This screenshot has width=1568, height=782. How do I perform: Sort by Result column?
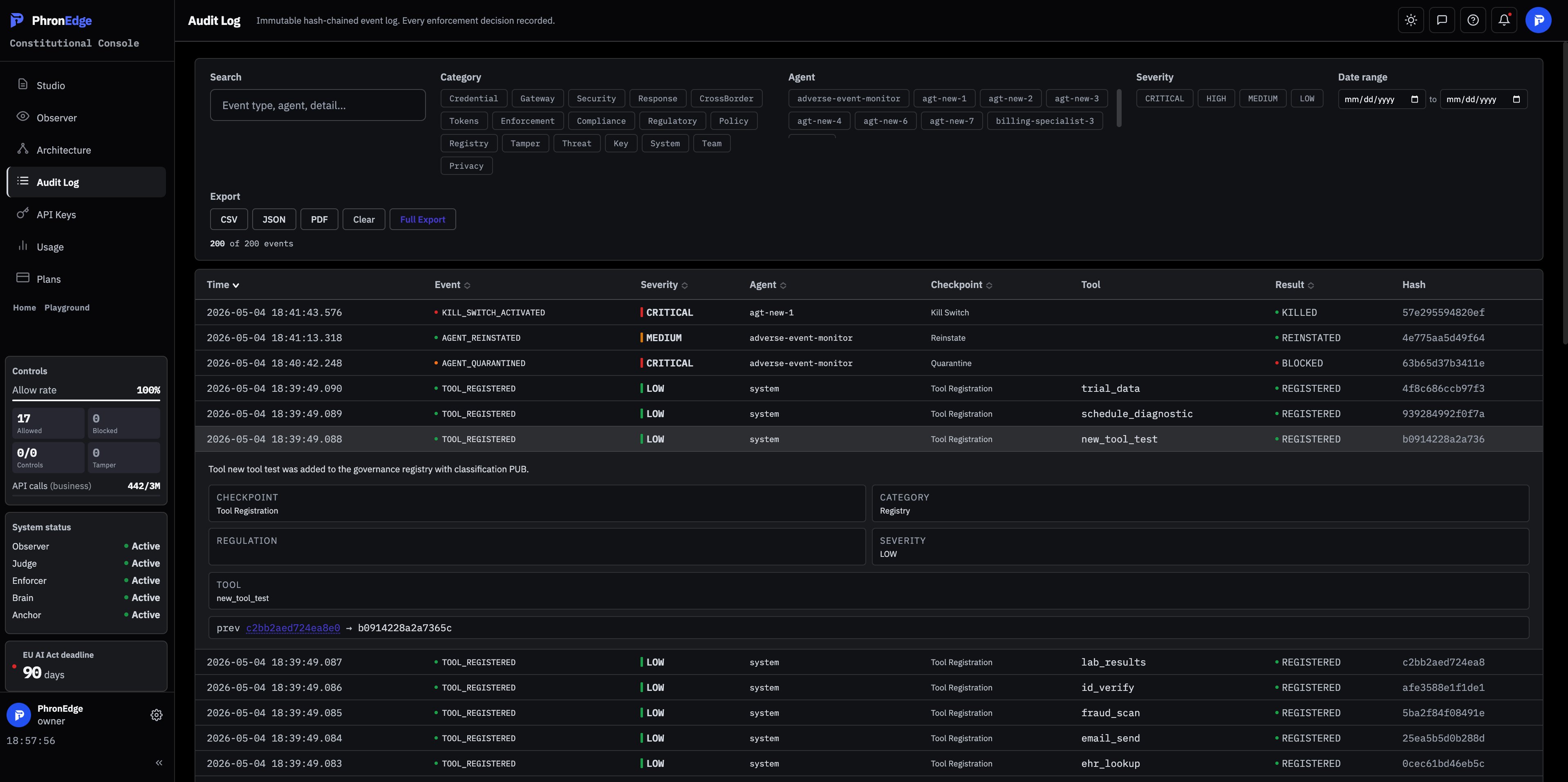coord(1294,285)
